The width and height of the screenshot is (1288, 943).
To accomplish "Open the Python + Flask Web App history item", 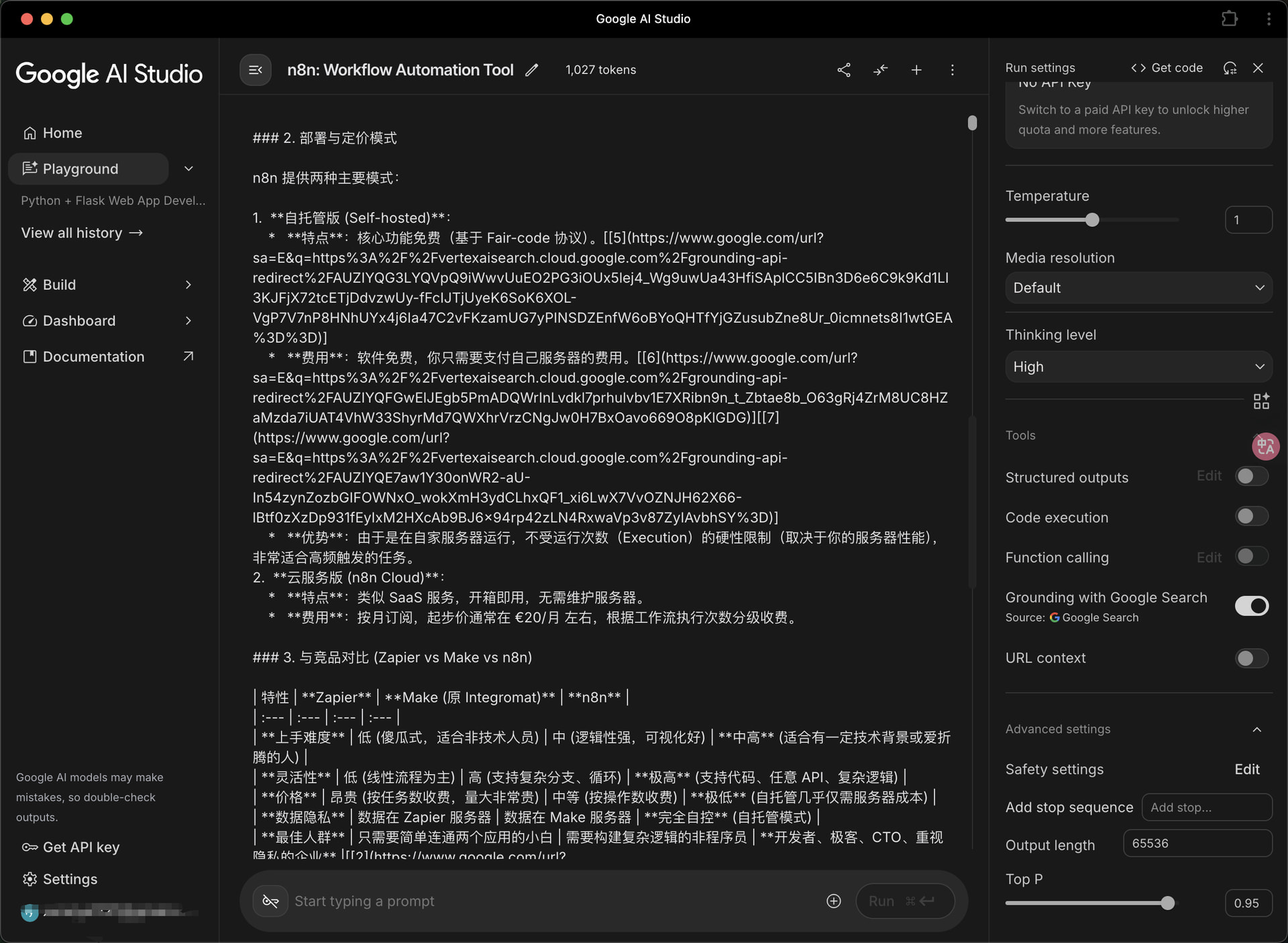I will [113, 201].
